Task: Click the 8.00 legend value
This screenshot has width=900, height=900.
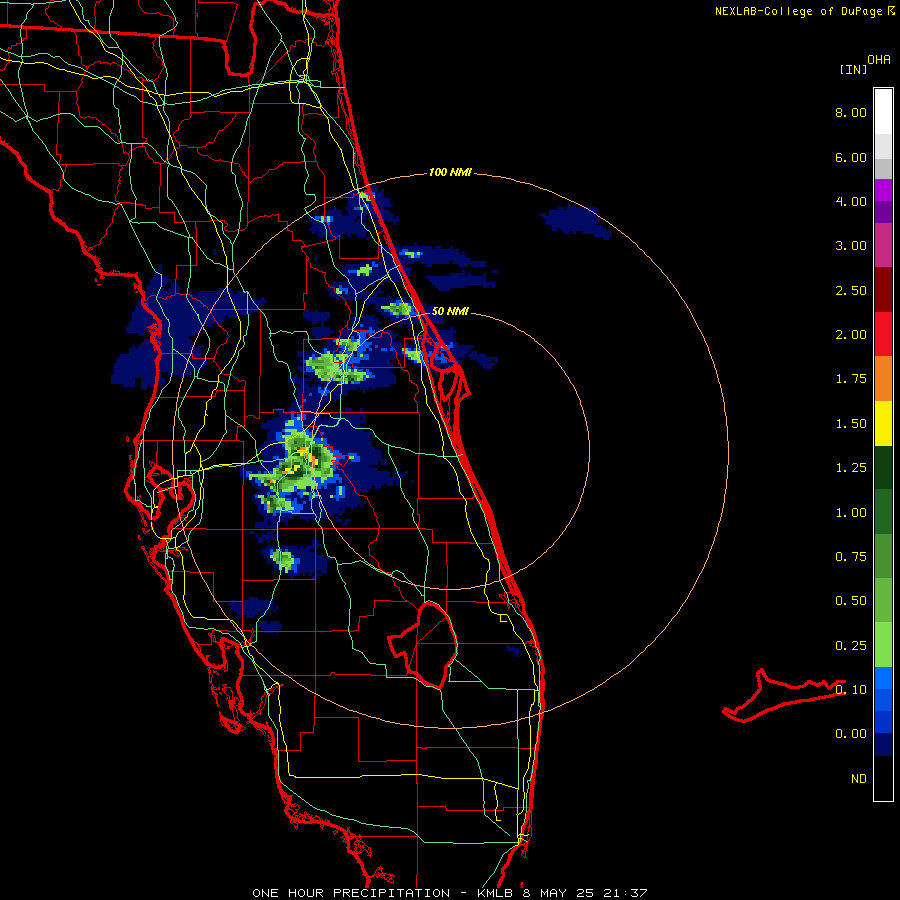Action: pyautogui.click(x=851, y=112)
